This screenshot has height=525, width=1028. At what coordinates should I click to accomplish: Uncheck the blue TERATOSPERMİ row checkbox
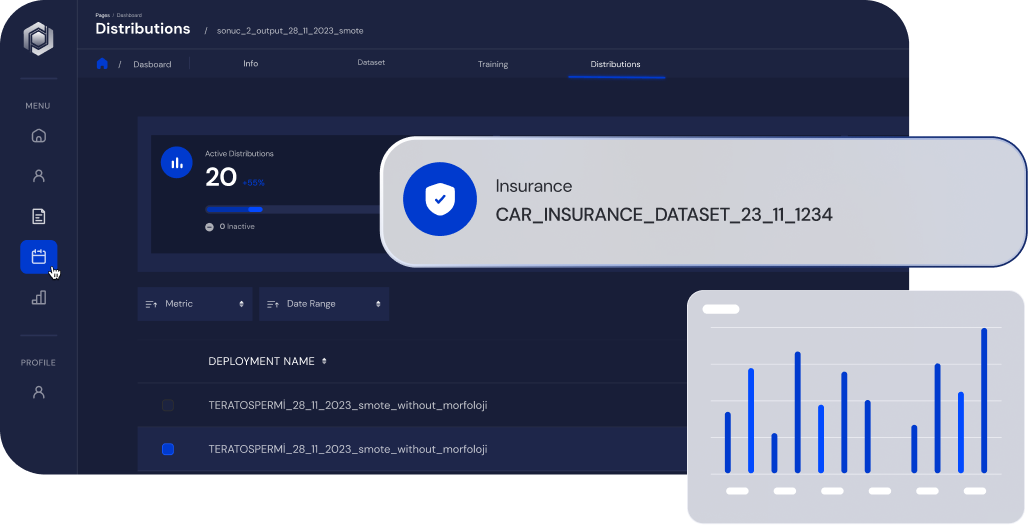point(168,449)
